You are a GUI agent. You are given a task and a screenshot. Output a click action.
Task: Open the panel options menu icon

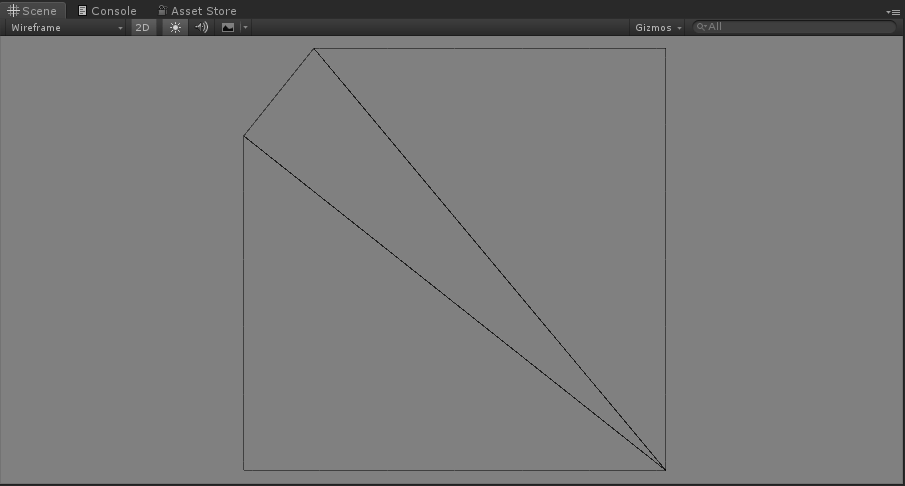892,12
